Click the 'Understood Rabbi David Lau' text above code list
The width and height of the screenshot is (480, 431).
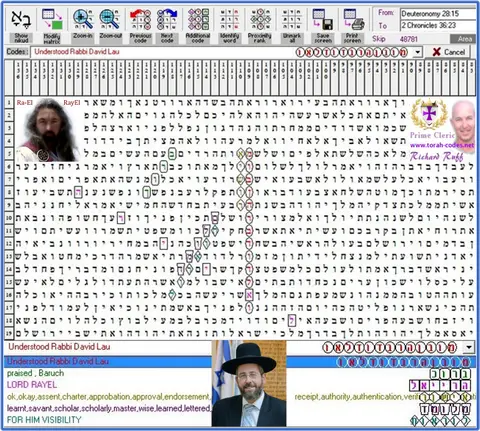tap(59, 347)
